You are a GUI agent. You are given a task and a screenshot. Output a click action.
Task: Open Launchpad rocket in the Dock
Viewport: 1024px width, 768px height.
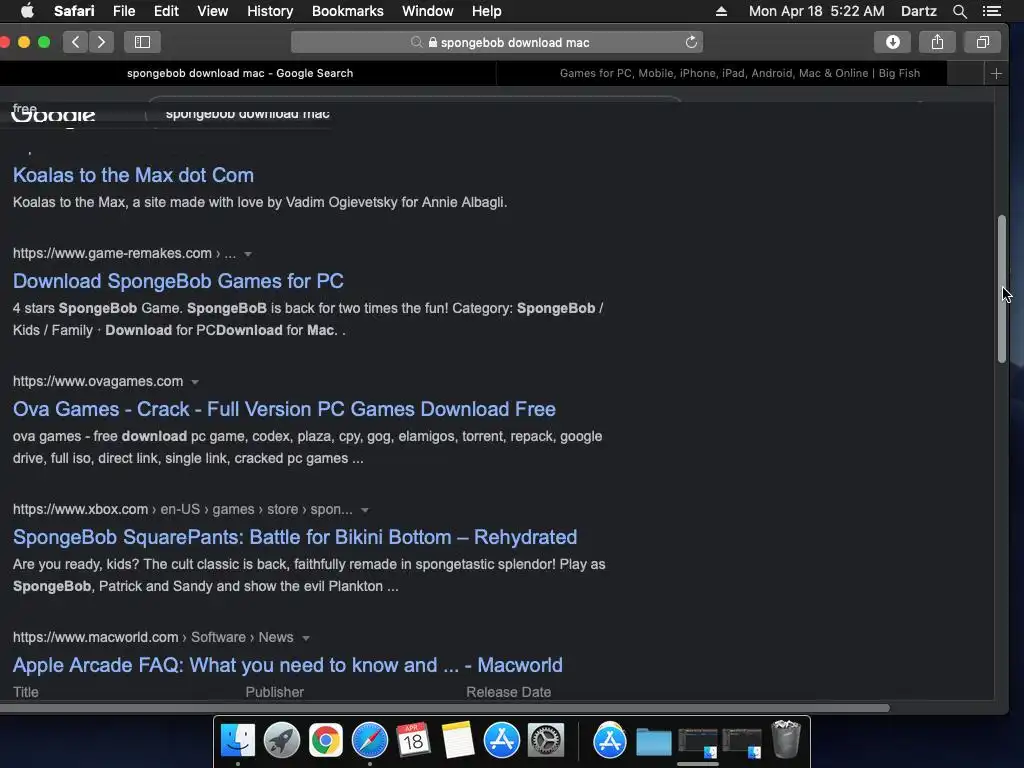(x=281, y=740)
